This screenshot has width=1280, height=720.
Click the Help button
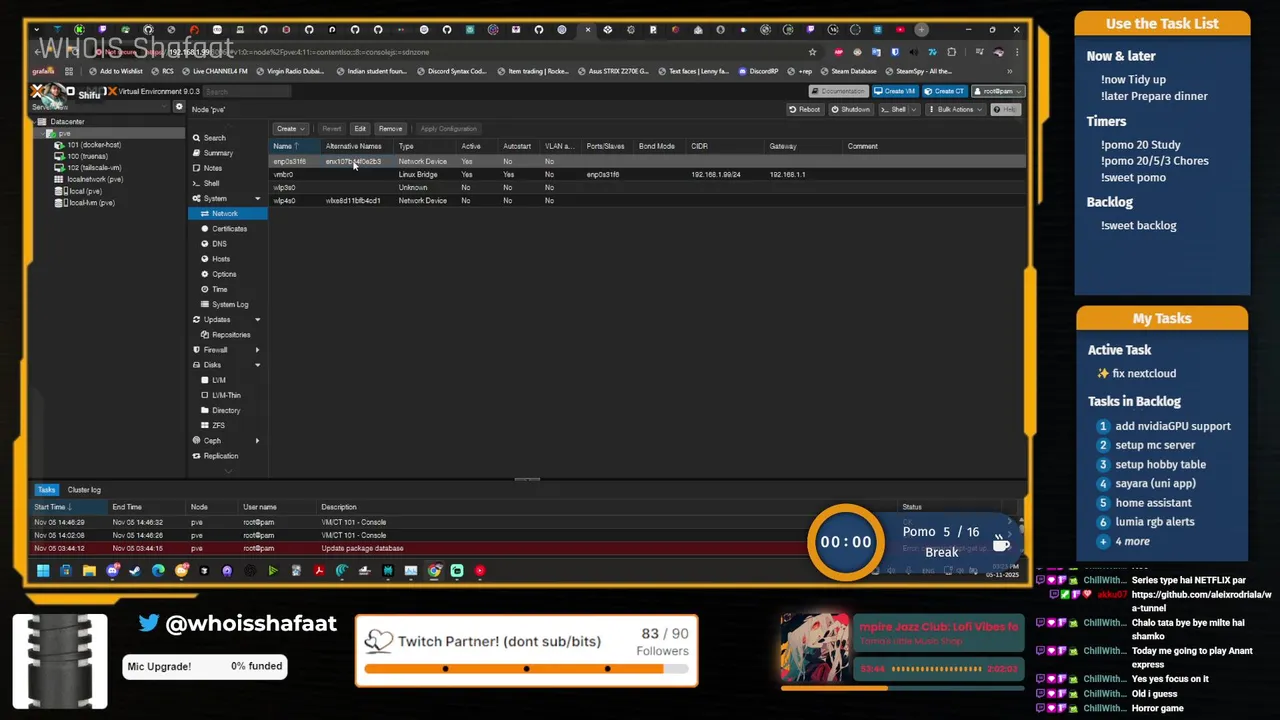pyautogui.click(x=1005, y=110)
